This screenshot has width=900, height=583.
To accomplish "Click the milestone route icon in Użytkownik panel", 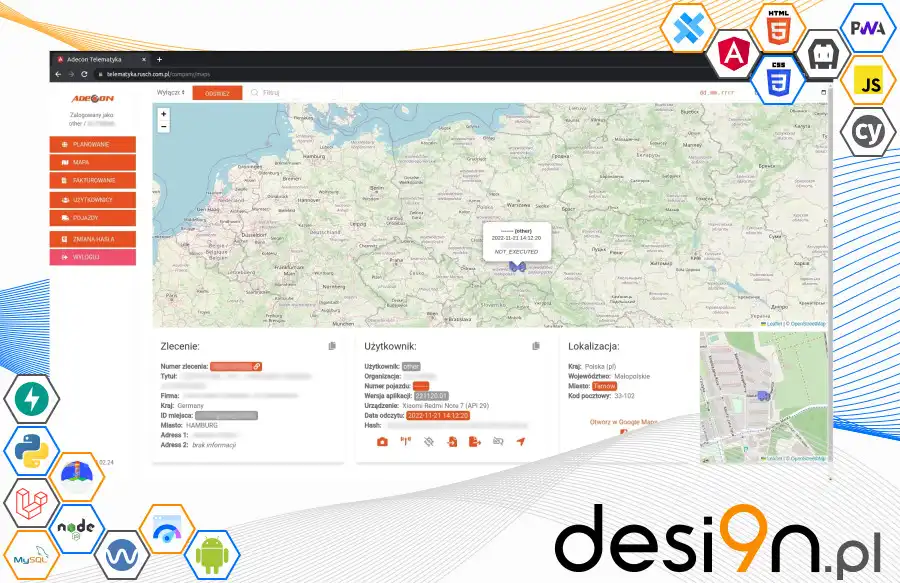I will point(405,443).
